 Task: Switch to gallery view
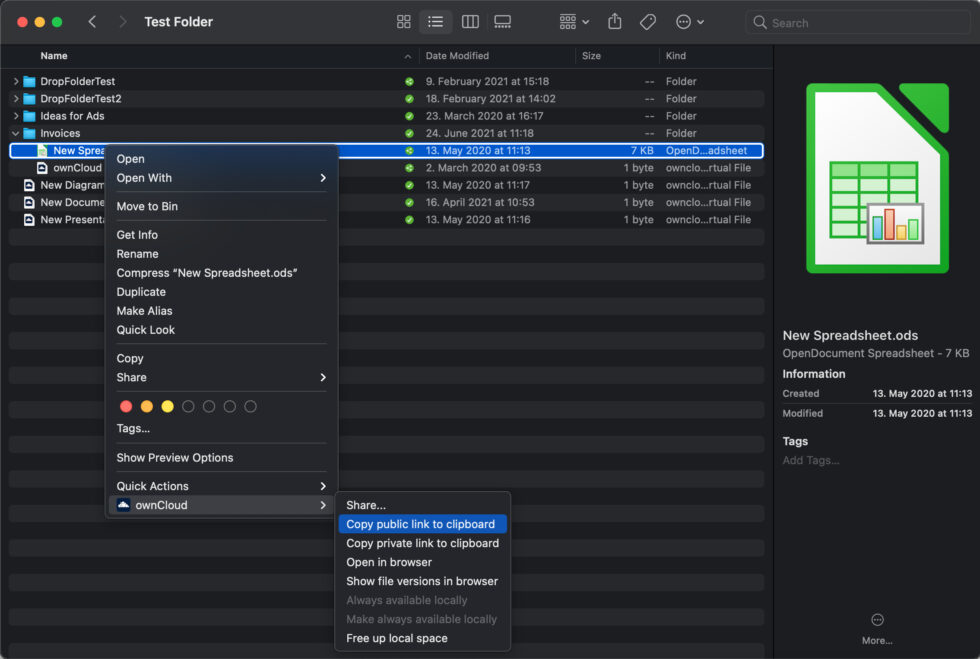pos(503,22)
